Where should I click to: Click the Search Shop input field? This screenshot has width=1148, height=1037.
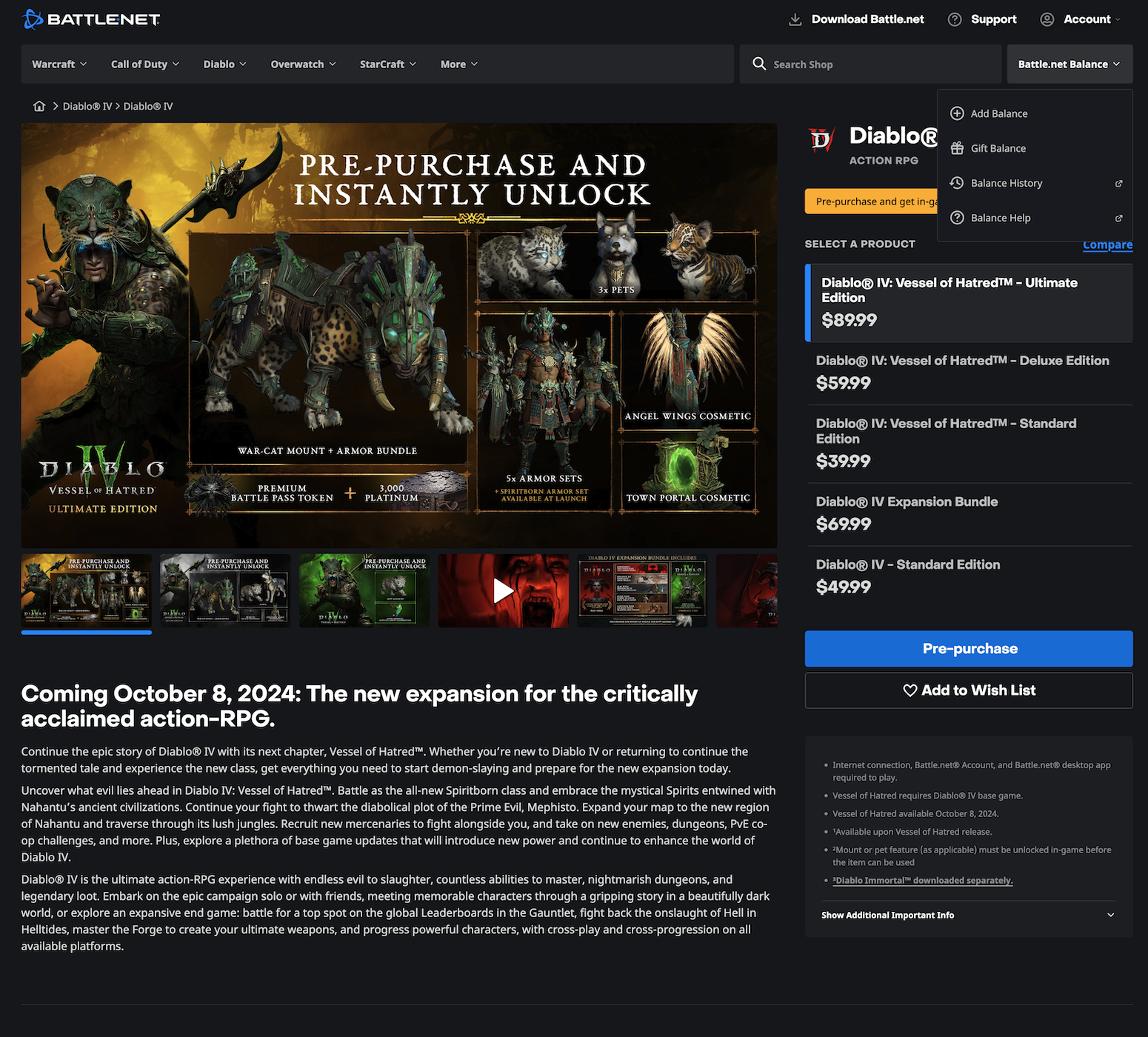click(x=870, y=64)
